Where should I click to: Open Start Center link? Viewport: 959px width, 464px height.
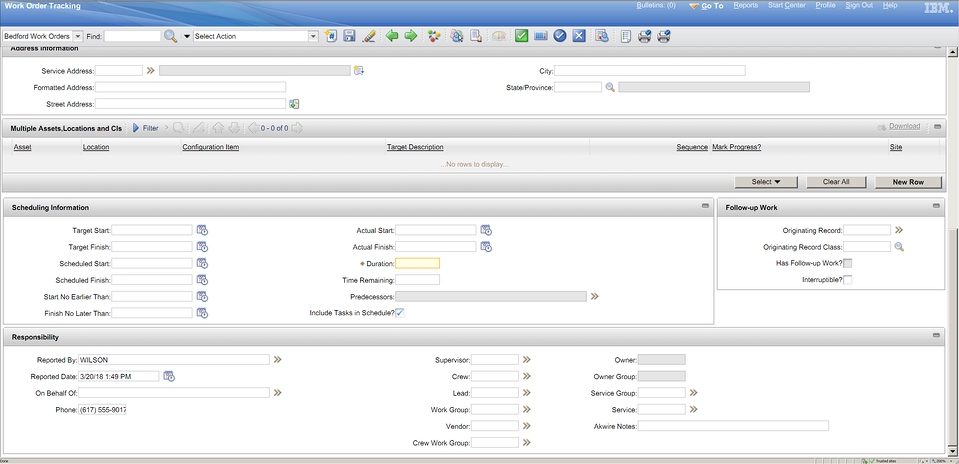[x=787, y=6]
